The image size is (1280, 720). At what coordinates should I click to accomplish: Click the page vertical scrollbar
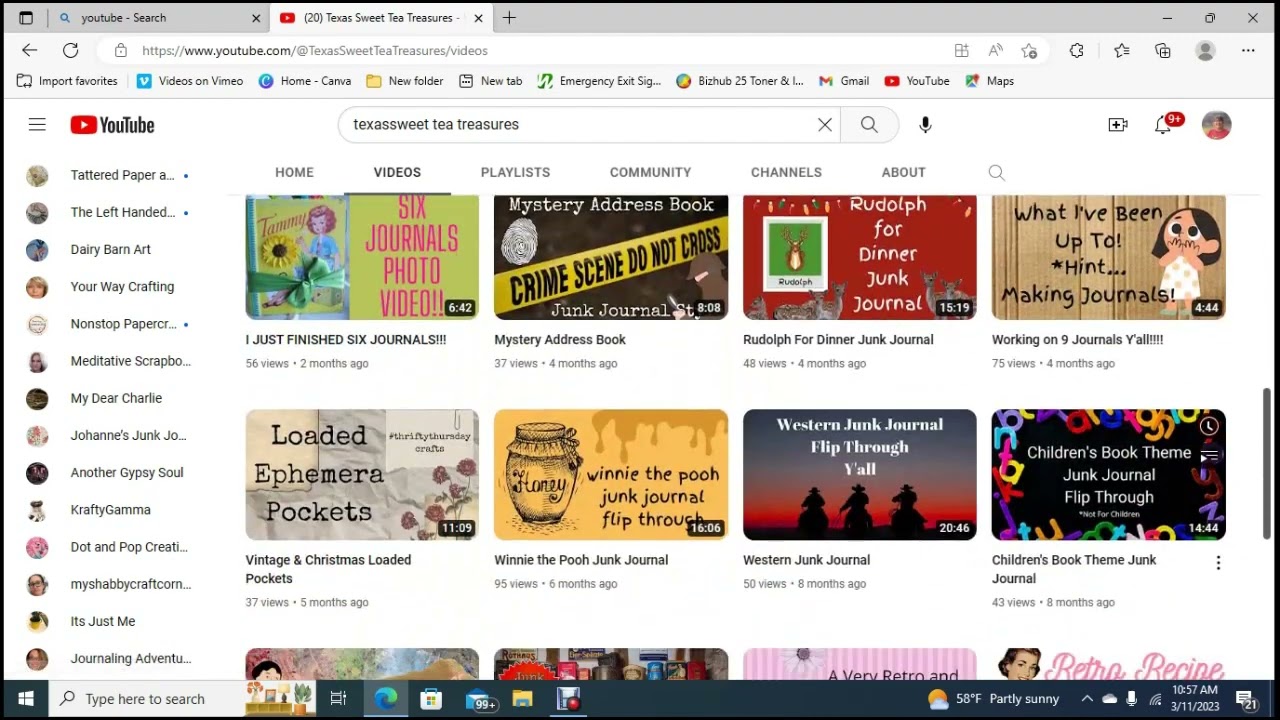point(1267,465)
